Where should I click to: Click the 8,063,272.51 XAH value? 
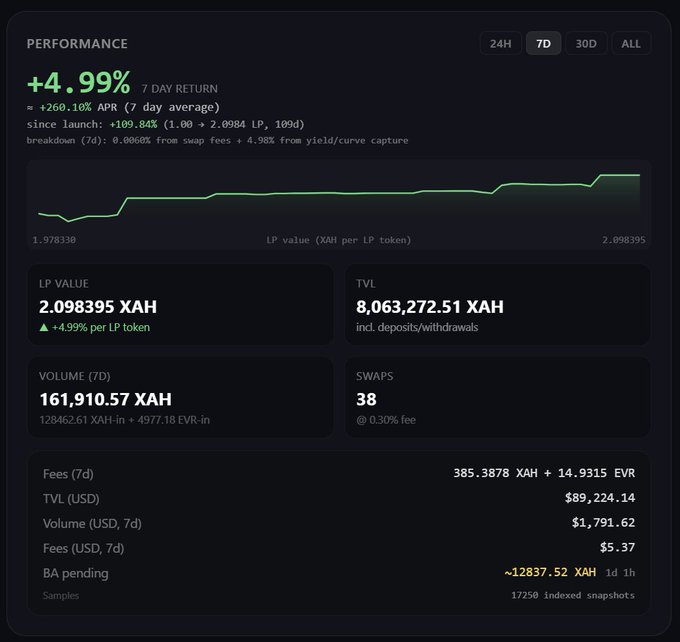[430, 307]
